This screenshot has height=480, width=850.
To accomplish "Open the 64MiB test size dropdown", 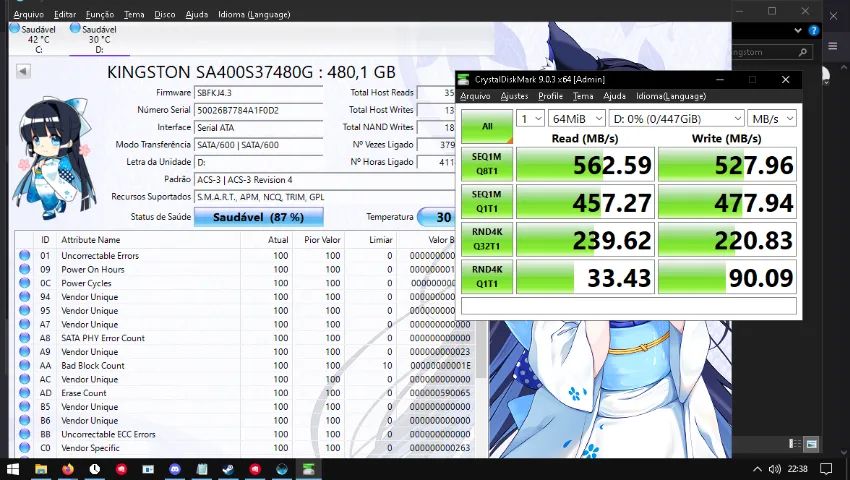I will (x=577, y=118).
